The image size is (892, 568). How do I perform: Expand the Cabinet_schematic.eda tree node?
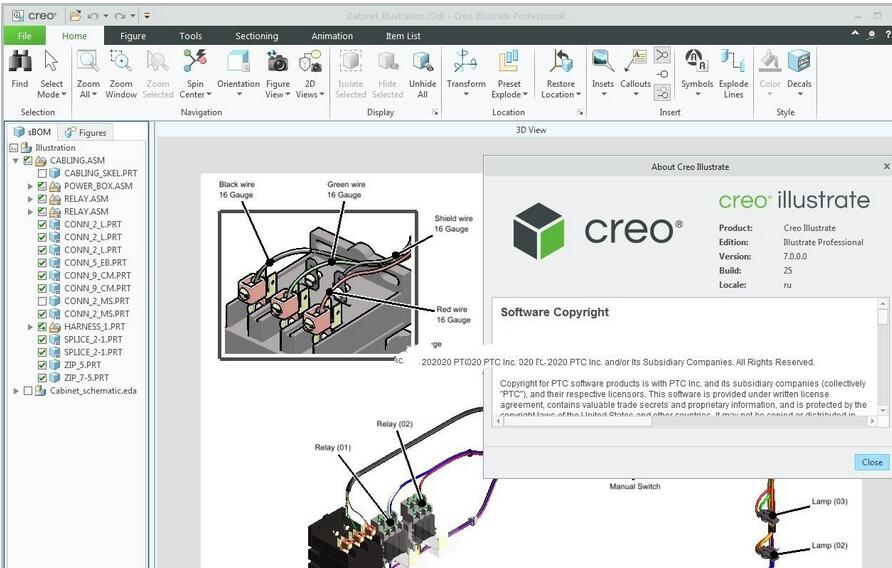tap(16, 391)
